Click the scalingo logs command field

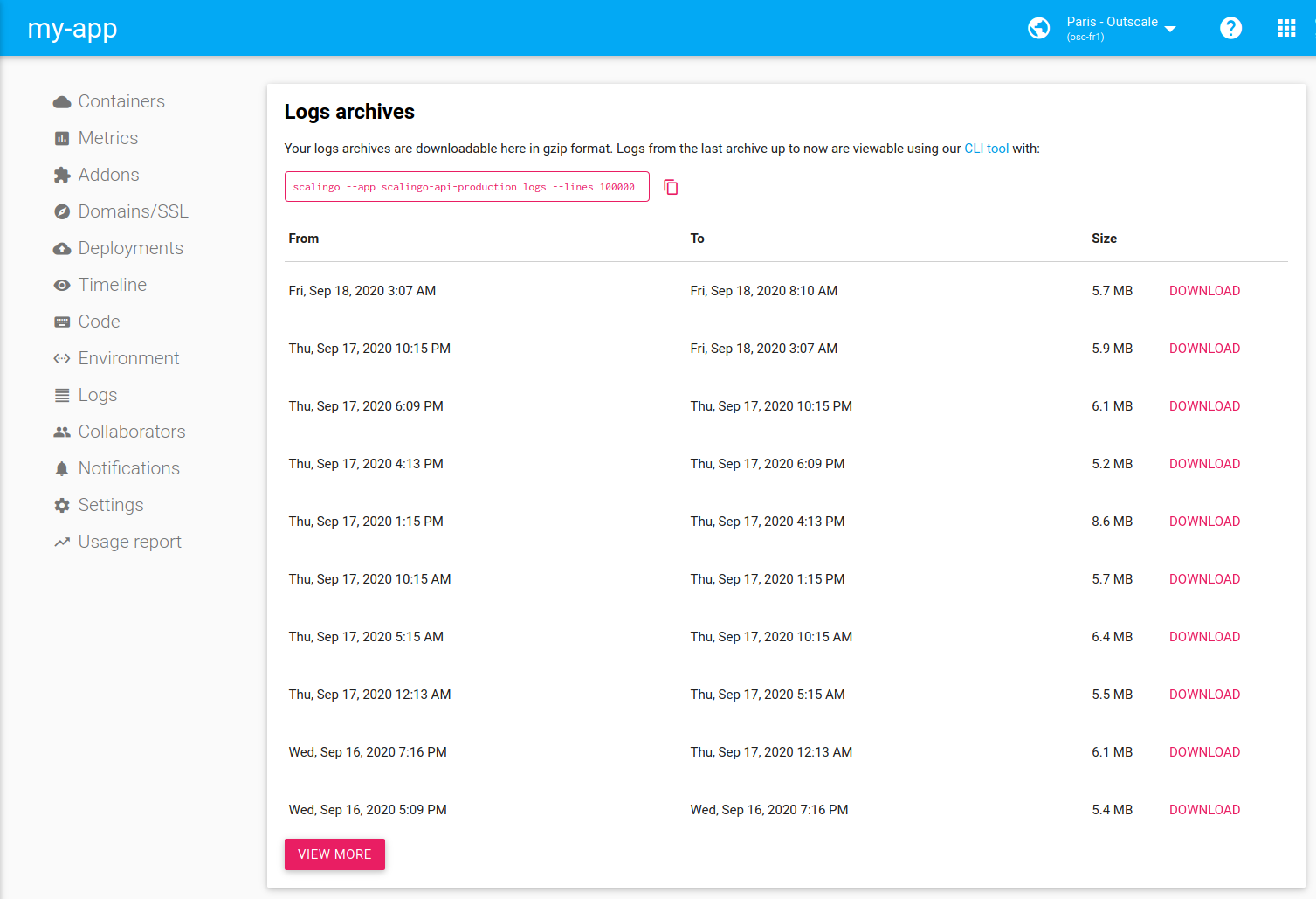coord(466,187)
